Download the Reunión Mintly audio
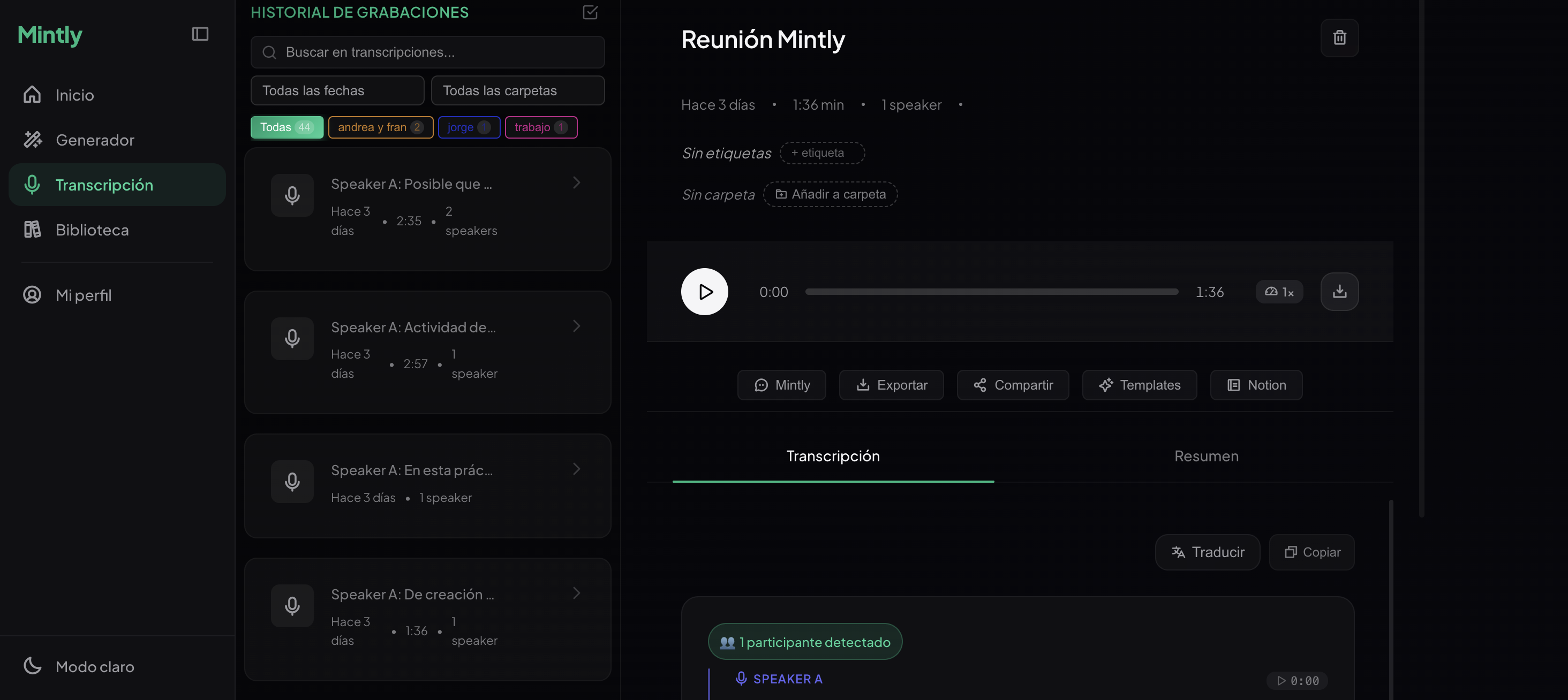This screenshot has height=700, width=1568. click(1339, 291)
